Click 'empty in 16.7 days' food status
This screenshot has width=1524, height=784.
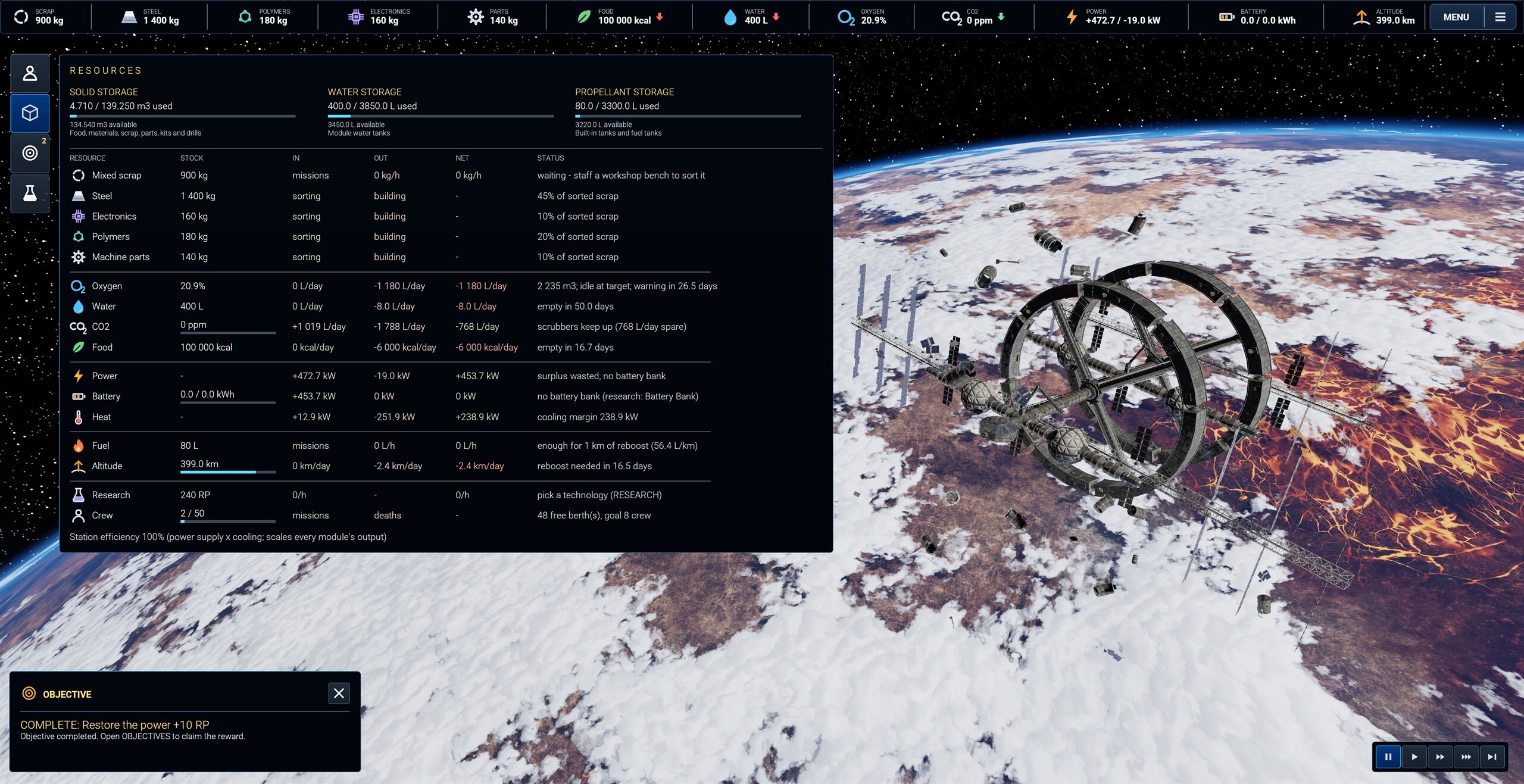pos(575,347)
